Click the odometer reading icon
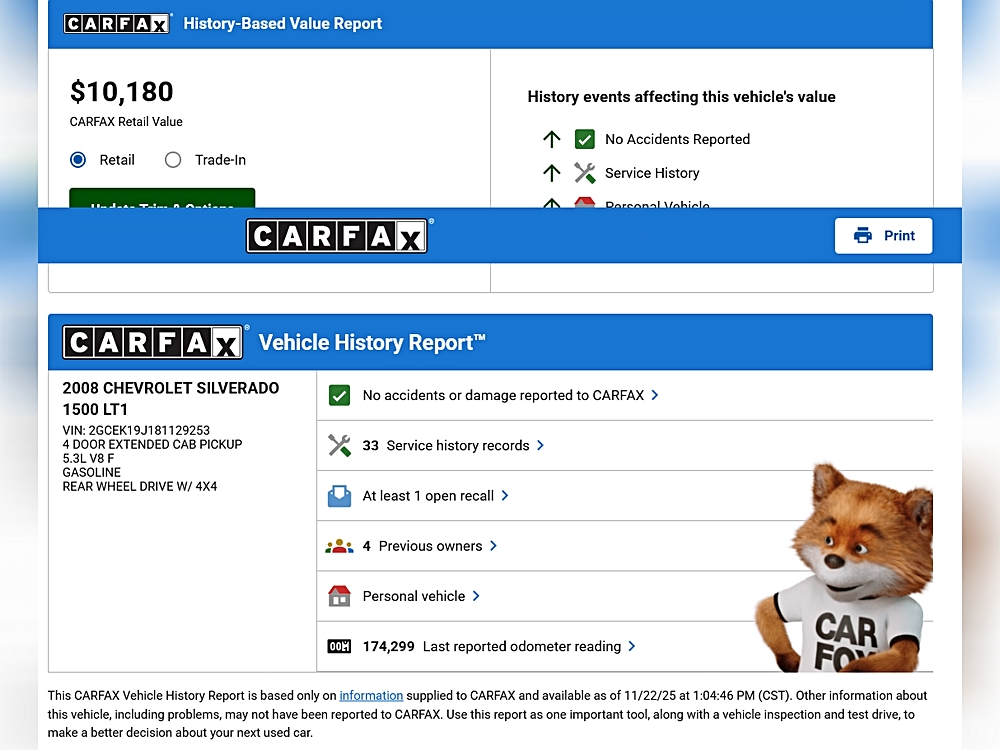This screenshot has width=1000, height=750. tap(340, 647)
